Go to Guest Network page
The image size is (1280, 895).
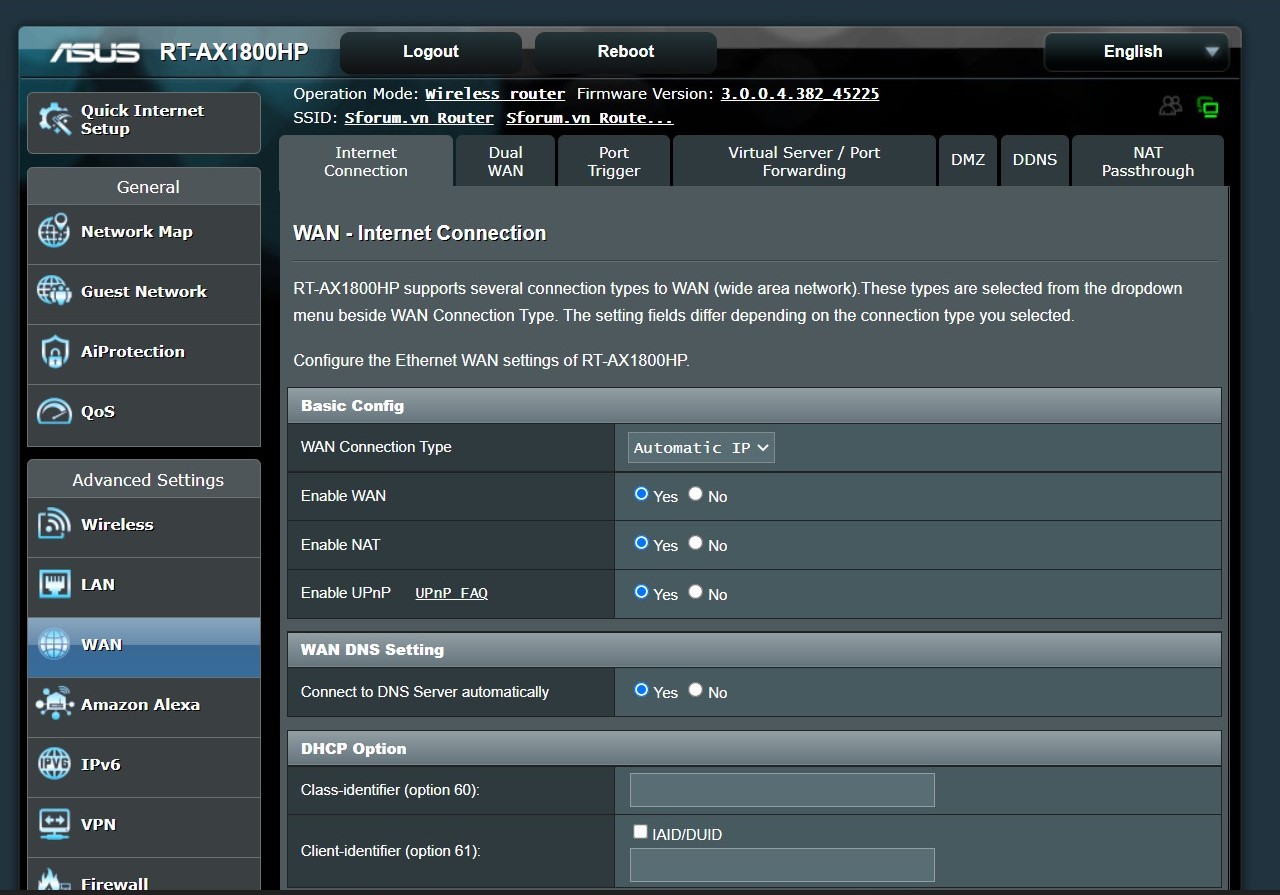(x=144, y=294)
